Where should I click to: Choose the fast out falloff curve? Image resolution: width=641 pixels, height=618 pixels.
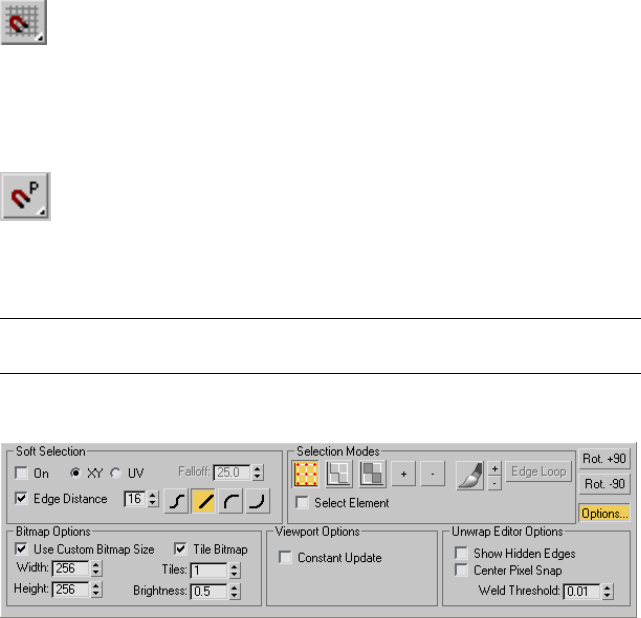pos(258,501)
